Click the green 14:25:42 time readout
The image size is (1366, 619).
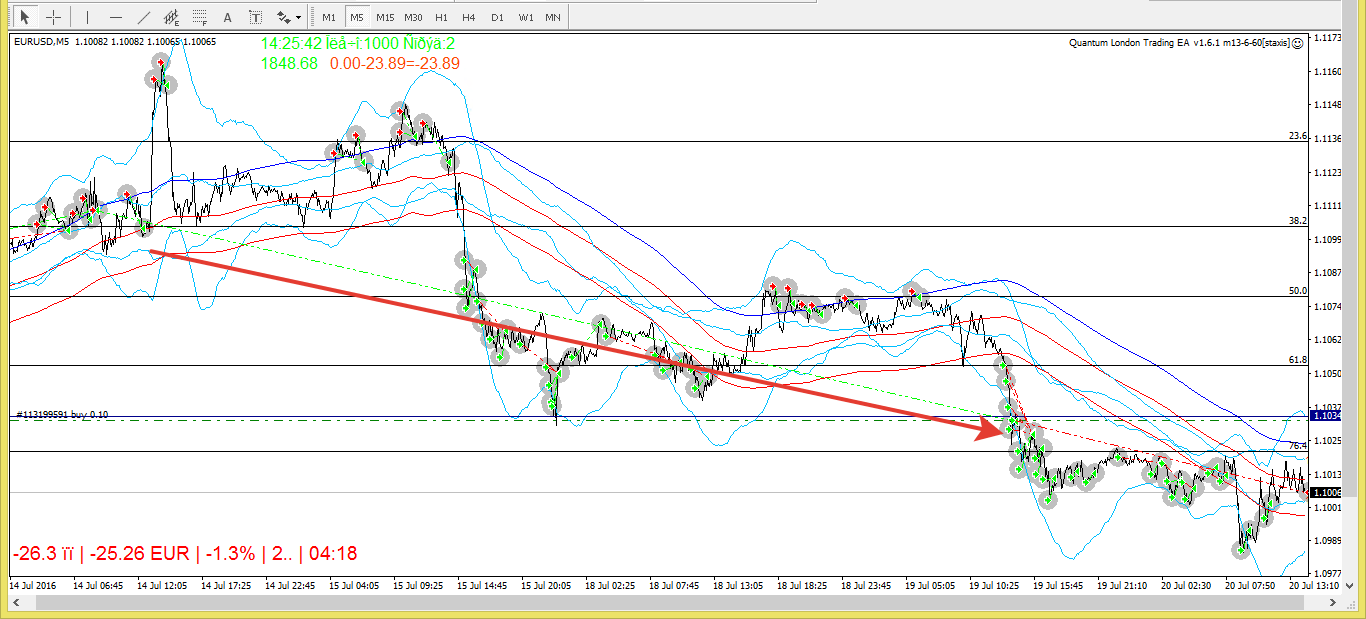point(290,44)
